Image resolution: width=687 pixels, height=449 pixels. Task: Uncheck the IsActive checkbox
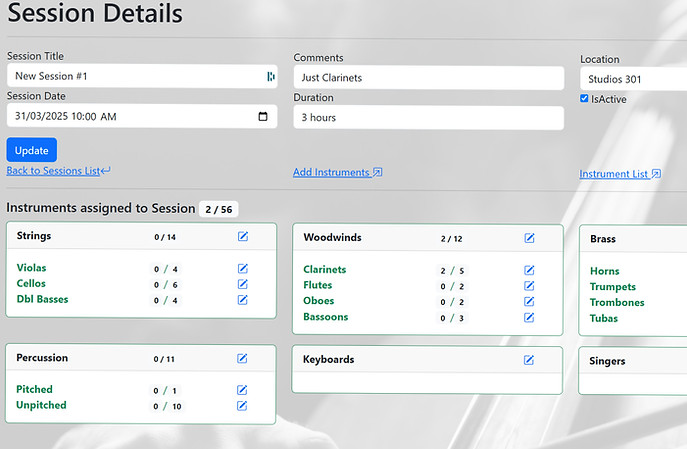(x=584, y=98)
